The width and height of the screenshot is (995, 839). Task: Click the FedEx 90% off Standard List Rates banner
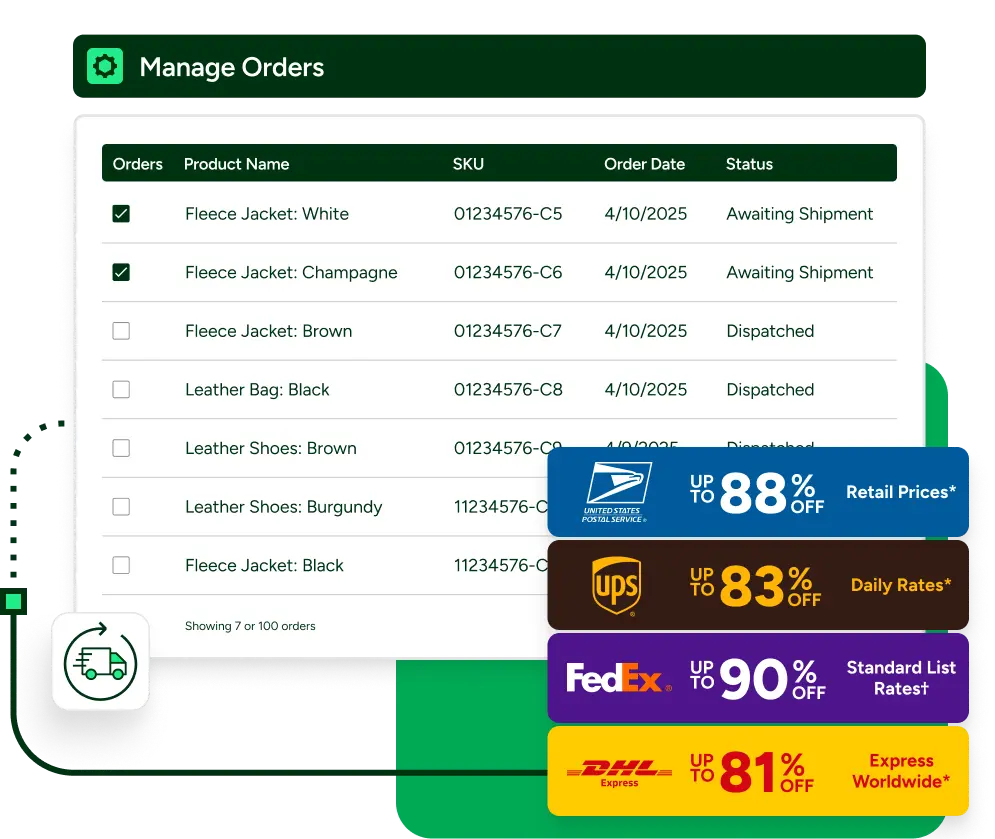tap(757, 678)
